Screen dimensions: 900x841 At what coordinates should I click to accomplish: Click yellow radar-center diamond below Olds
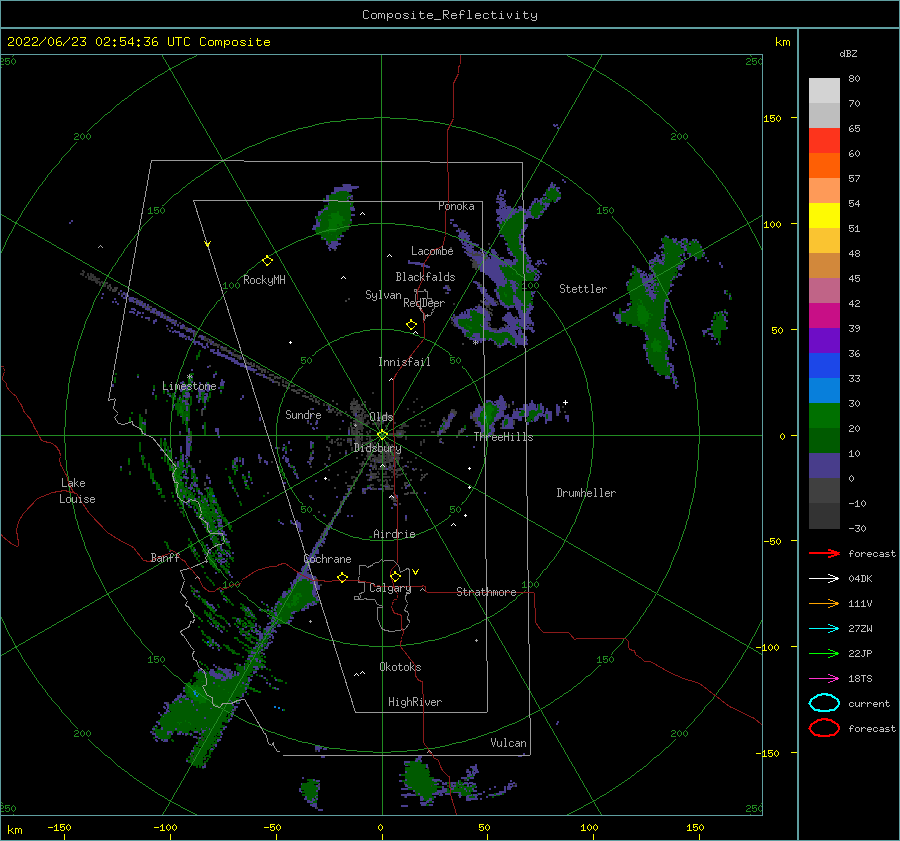click(382, 435)
